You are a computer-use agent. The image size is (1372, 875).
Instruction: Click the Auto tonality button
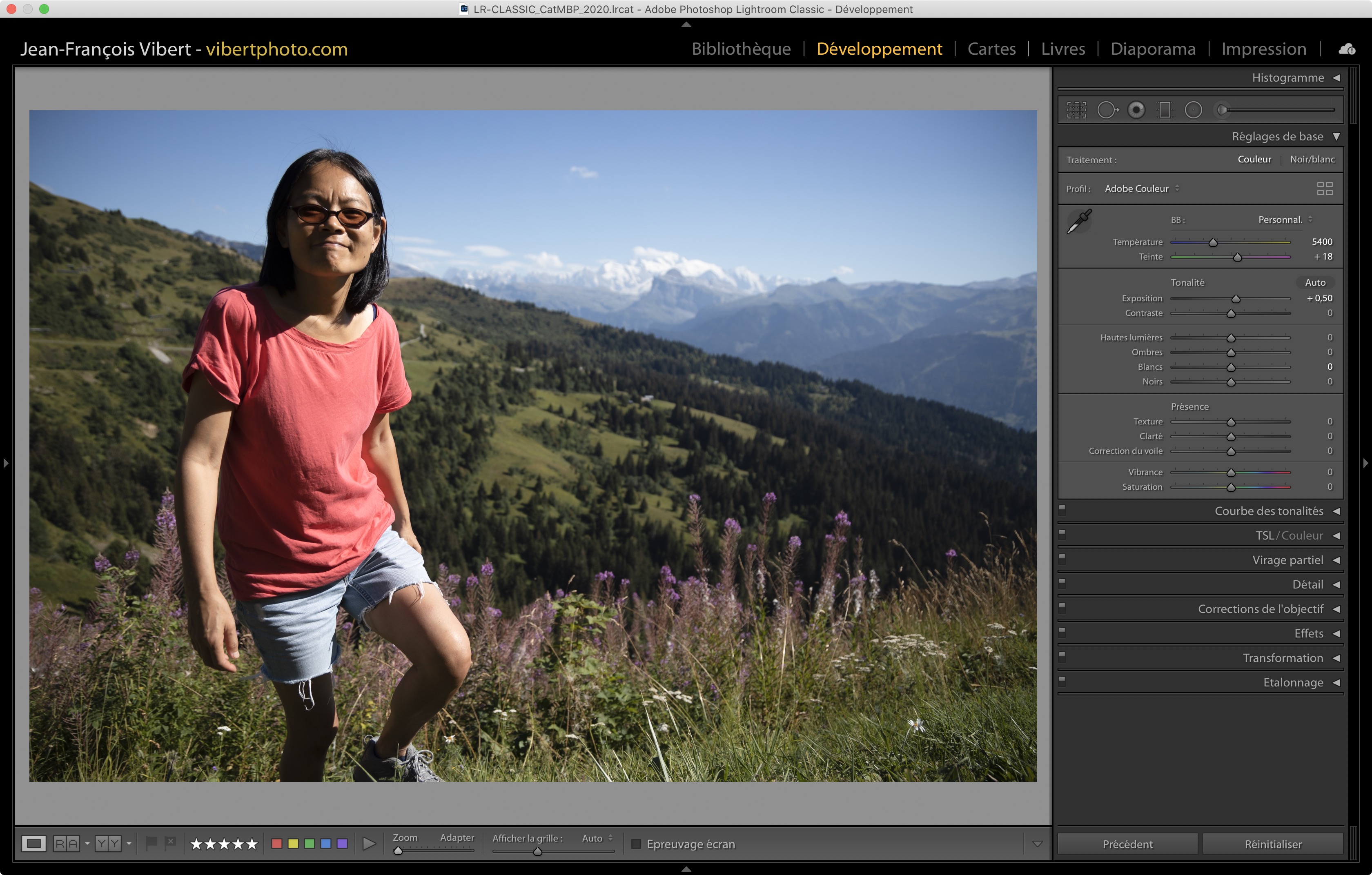(1315, 282)
